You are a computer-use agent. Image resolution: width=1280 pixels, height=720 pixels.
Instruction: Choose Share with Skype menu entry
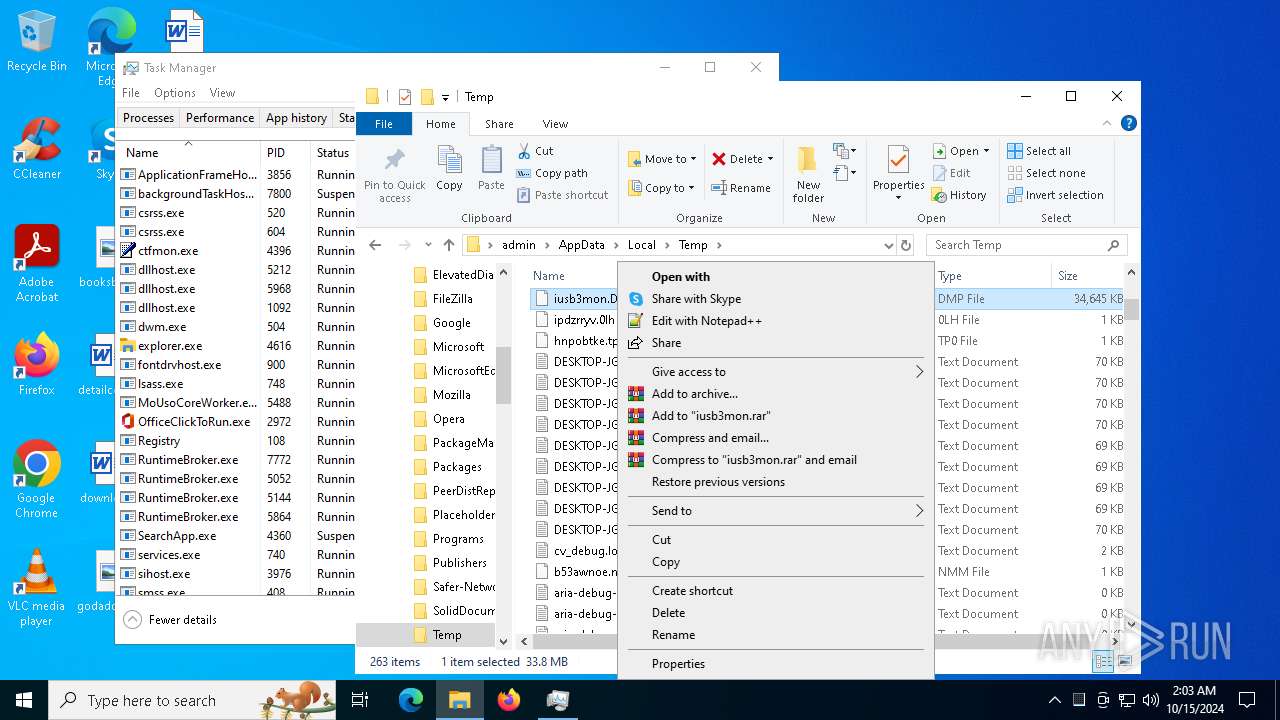coord(776,299)
